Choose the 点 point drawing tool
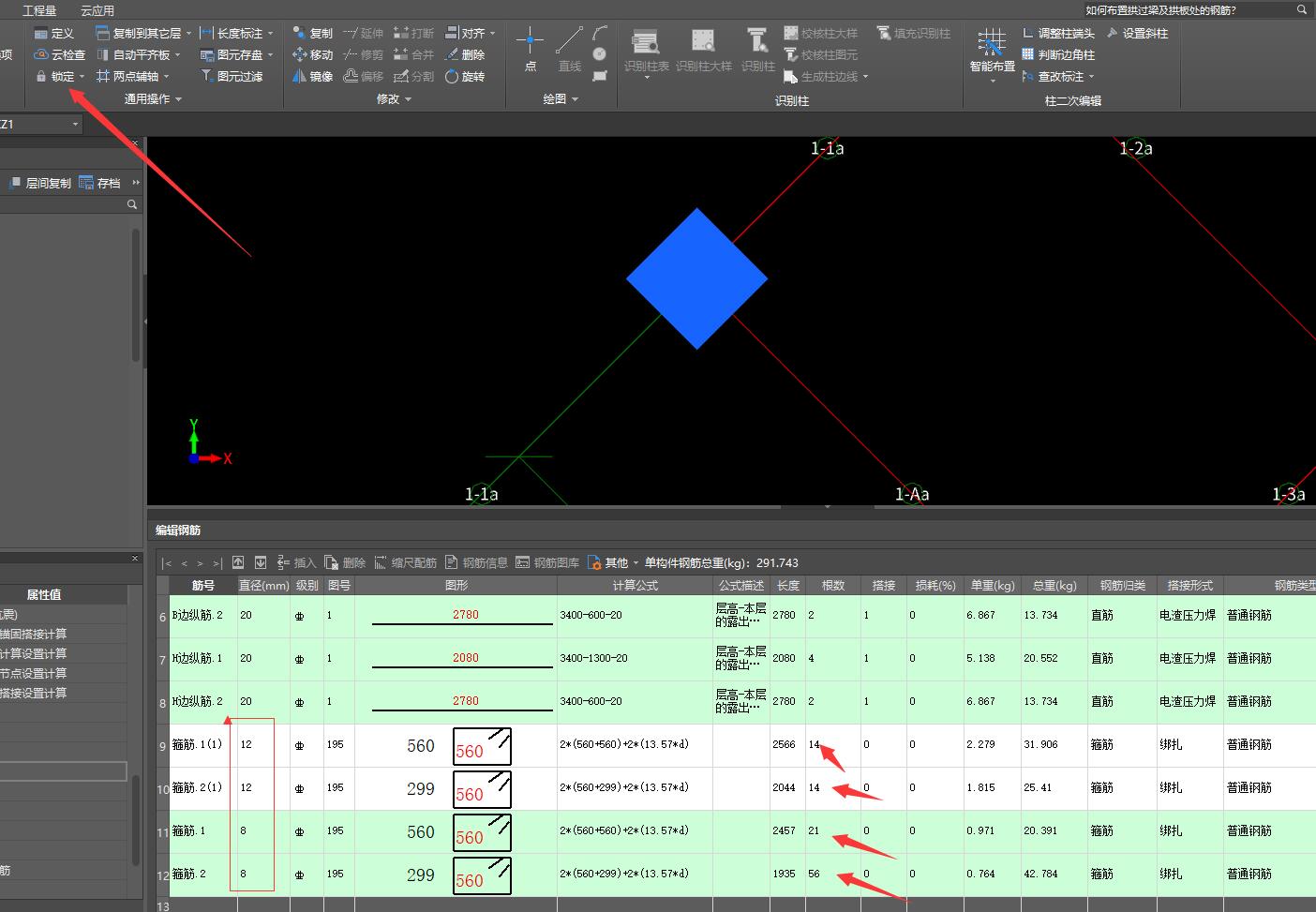 pos(530,49)
